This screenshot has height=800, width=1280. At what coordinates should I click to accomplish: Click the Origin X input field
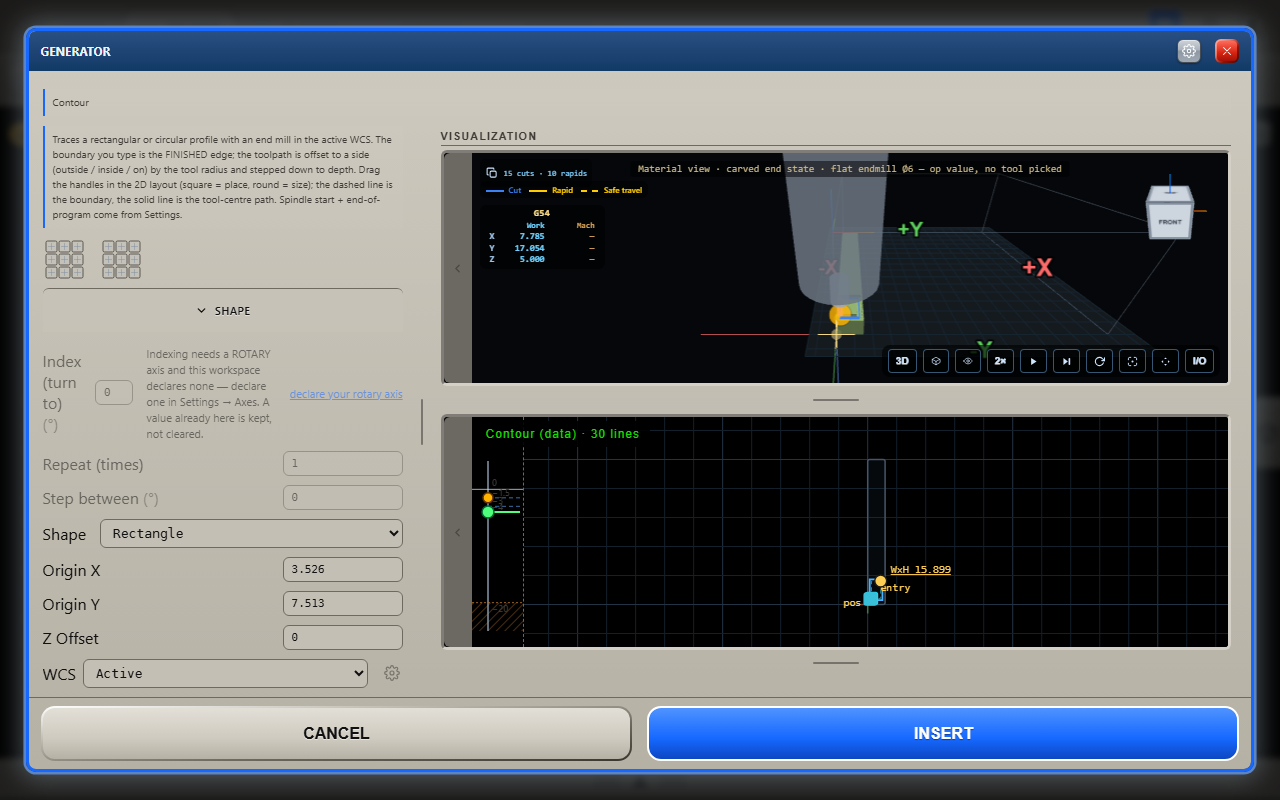pyautogui.click(x=343, y=570)
